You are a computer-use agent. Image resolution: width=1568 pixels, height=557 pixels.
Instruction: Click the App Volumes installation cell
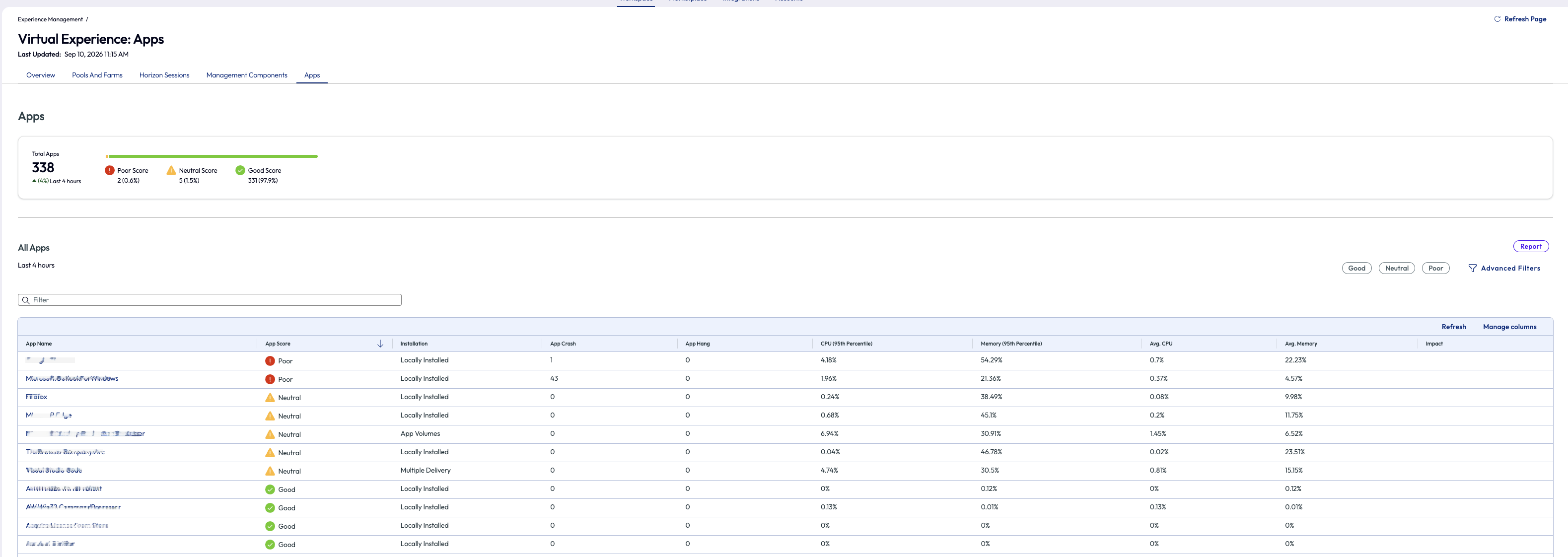[420, 433]
